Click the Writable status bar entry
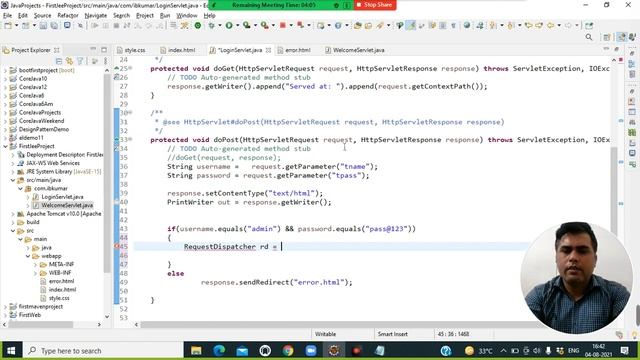 pos(325,334)
